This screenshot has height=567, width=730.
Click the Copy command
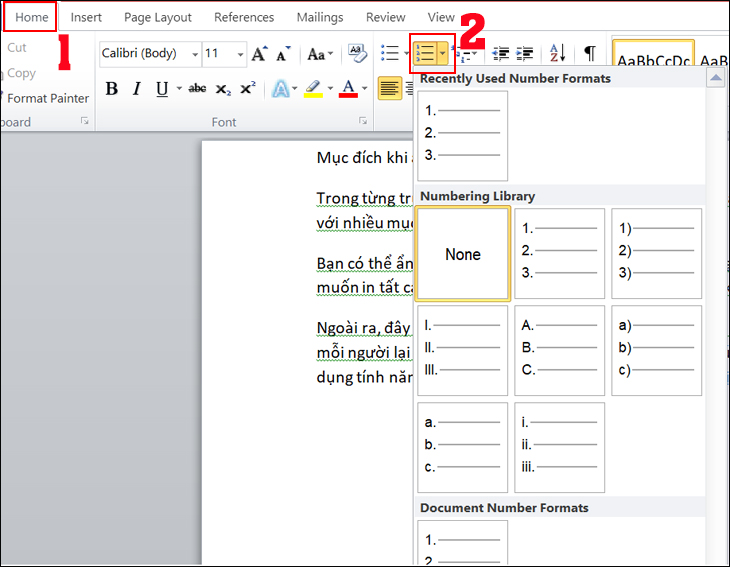pos(21,73)
